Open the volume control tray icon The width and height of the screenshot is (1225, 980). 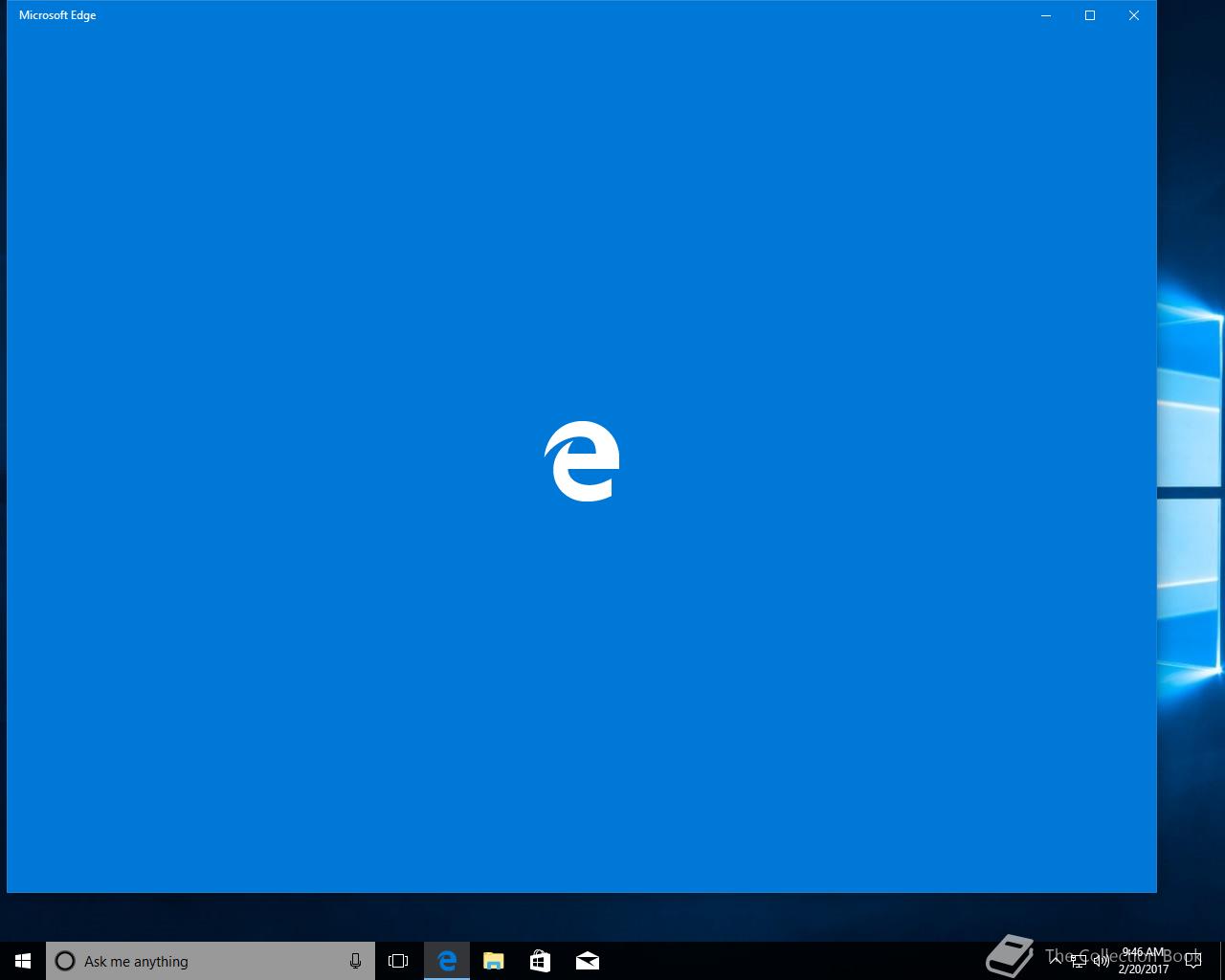[x=1102, y=961]
